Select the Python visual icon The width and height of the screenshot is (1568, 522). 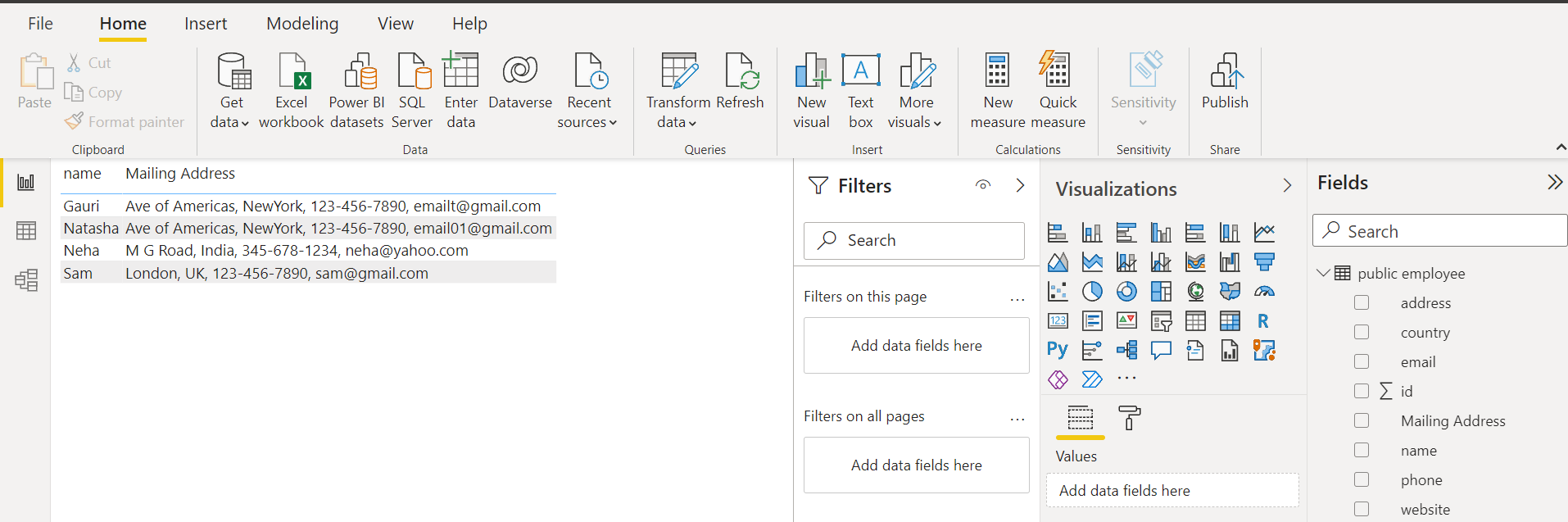click(x=1057, y=350)
